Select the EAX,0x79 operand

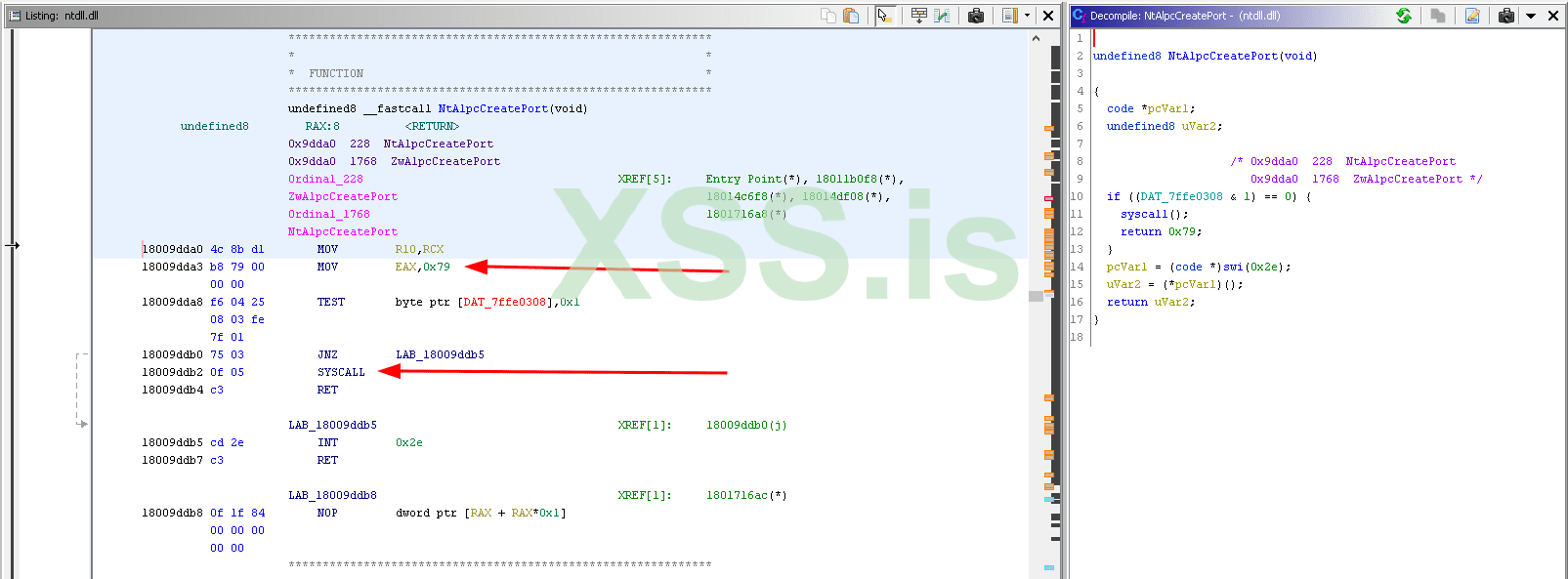click(x=422, y=267)
